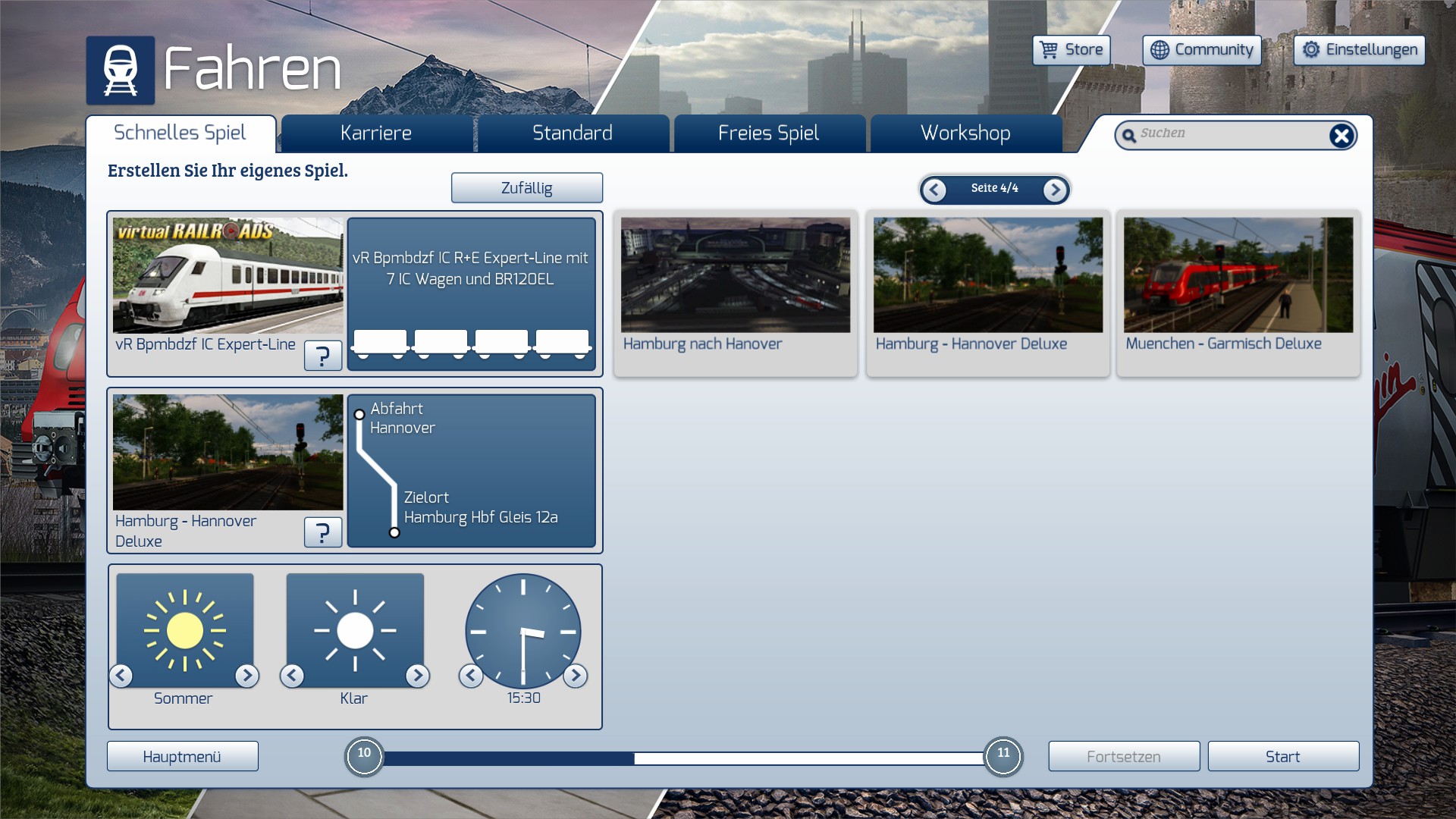
Task: Click help question mark for vR Bpmbdzf train
Action: click(x=323, y=355)
